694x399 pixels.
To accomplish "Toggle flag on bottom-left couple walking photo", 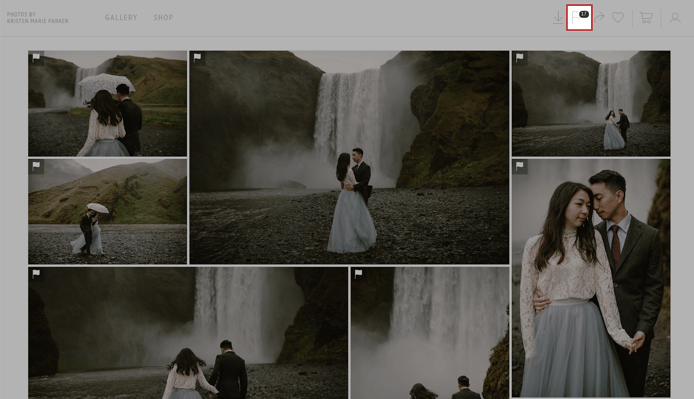I will (x=36, y=274).
